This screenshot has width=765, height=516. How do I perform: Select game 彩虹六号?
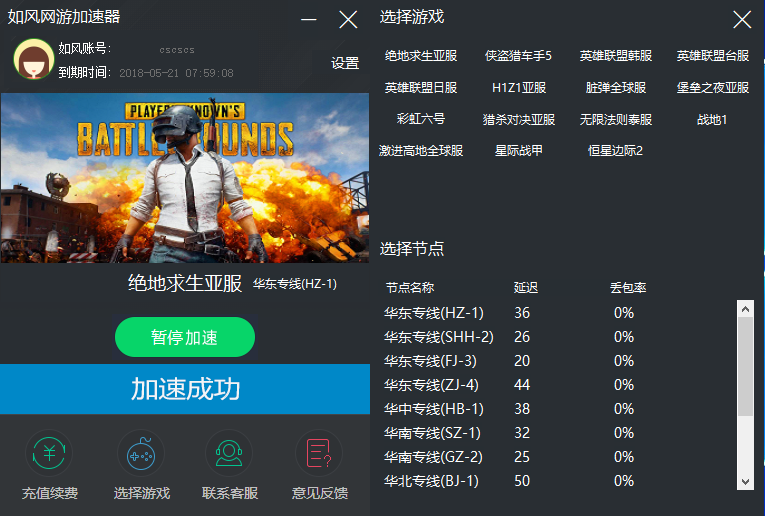[421, 119]
